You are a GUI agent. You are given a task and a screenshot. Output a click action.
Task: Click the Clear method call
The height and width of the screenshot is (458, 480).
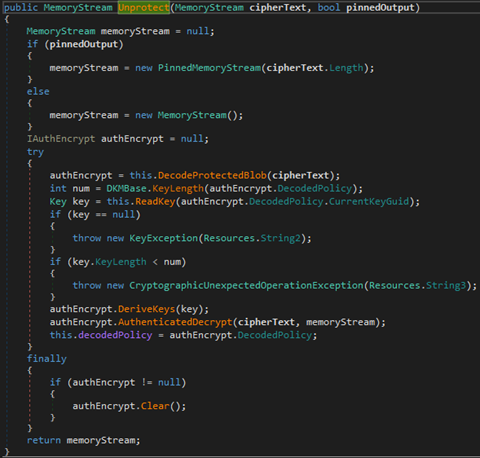tap(155, 406)
